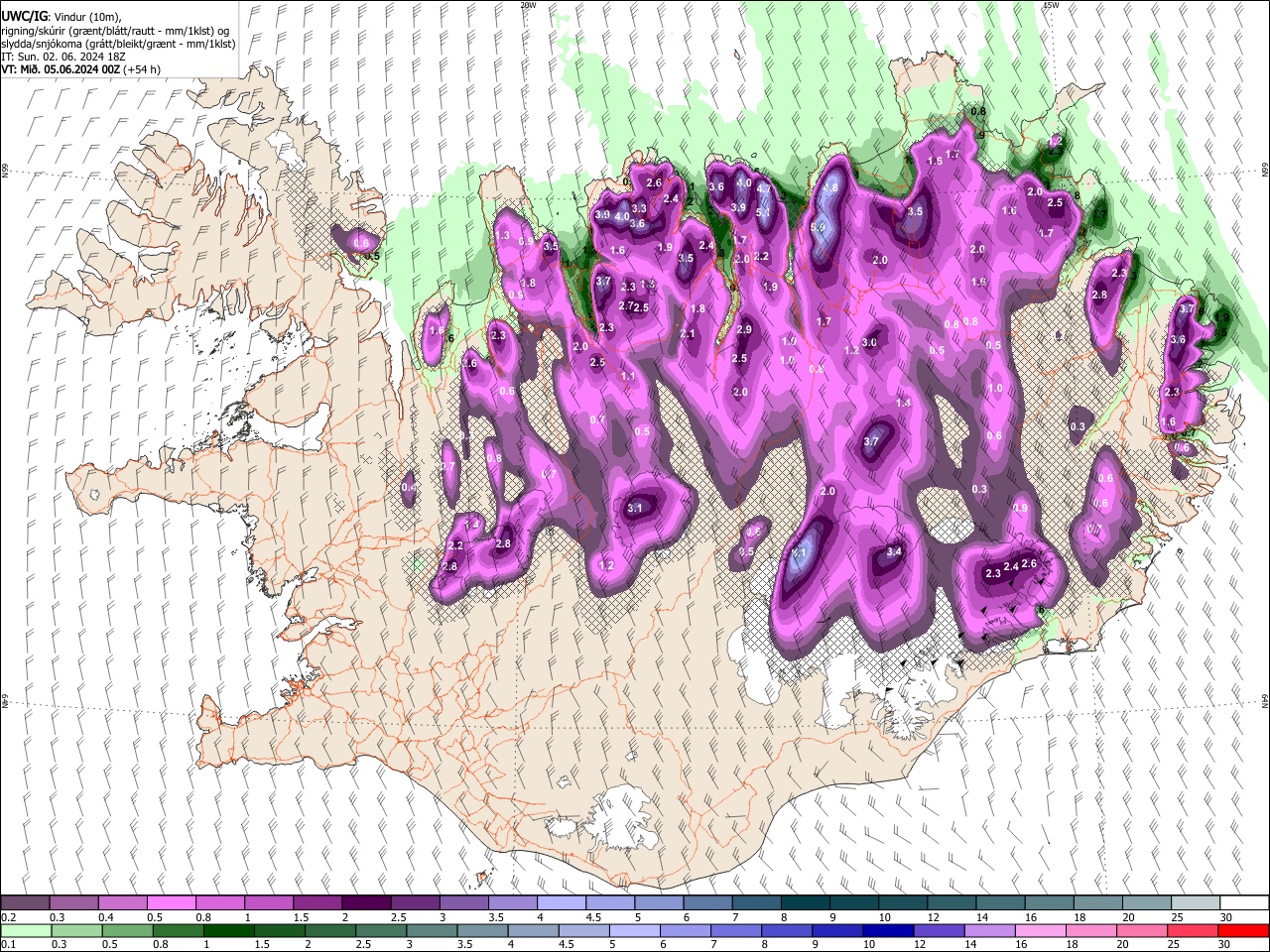Click the darkest purple snow swatch 2 to 2.5
Viewport: 1270px width, 952px height.
366,903
